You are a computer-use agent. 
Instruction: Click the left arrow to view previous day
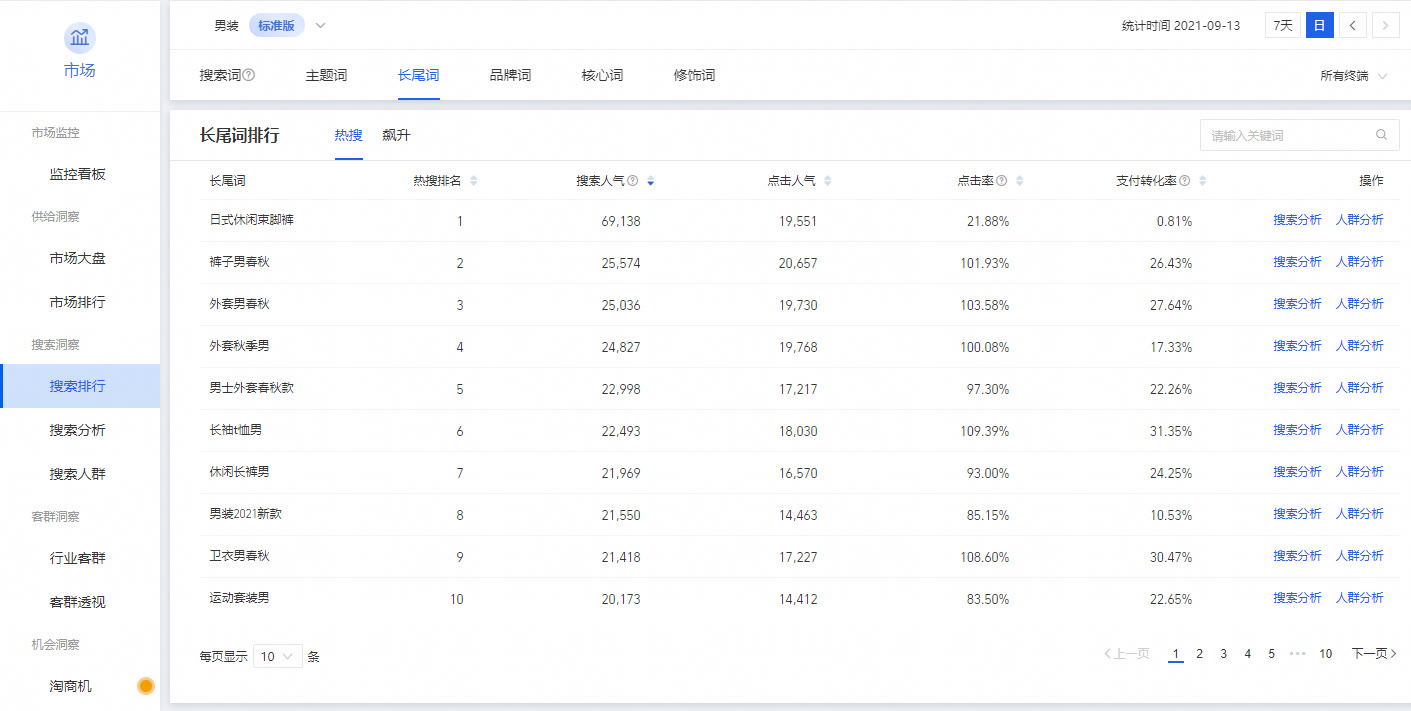coord(1352,24)
